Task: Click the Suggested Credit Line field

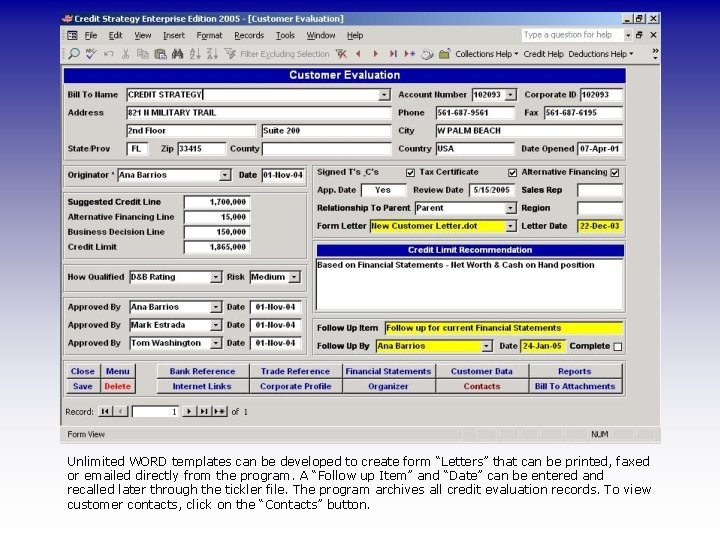Action: tap(217, 202)
